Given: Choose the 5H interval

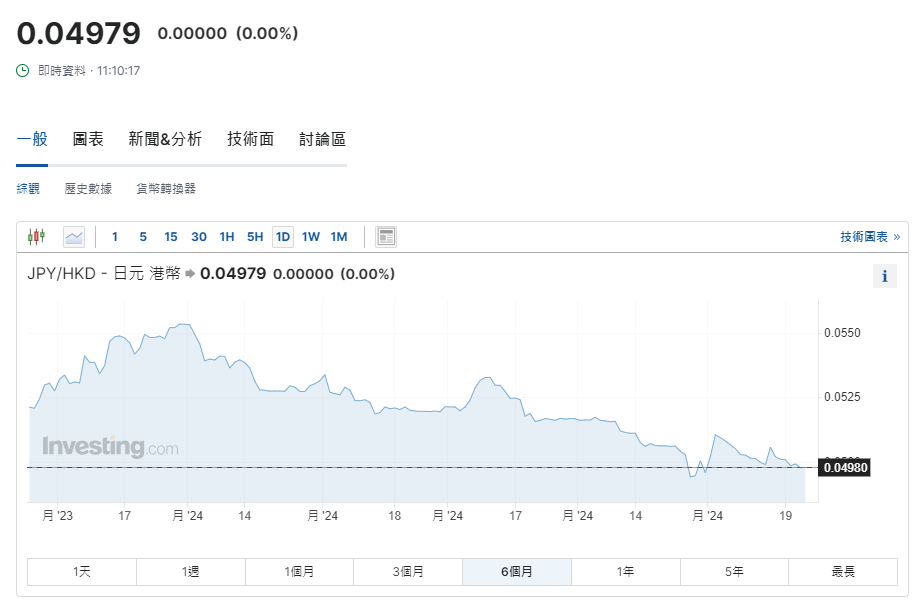Looking at the screenshot, I should (x=255, y=237).
